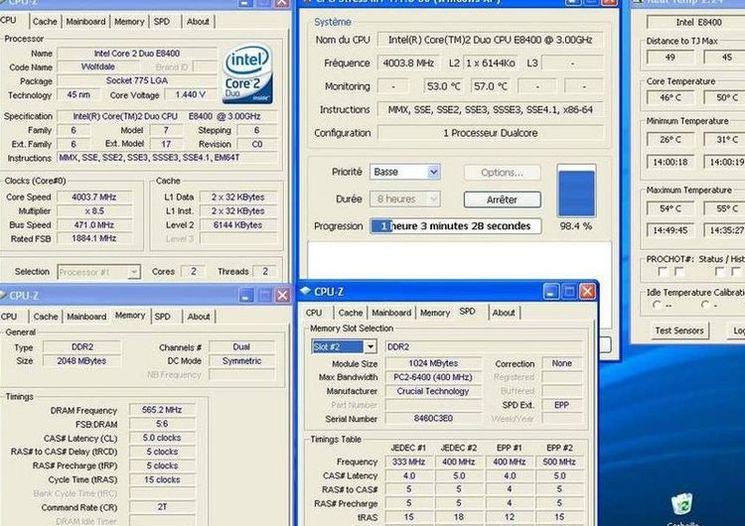745x526 pixels.
Task: Click the DRAM Frequency value 565.2 MHz
Action: 162,410
